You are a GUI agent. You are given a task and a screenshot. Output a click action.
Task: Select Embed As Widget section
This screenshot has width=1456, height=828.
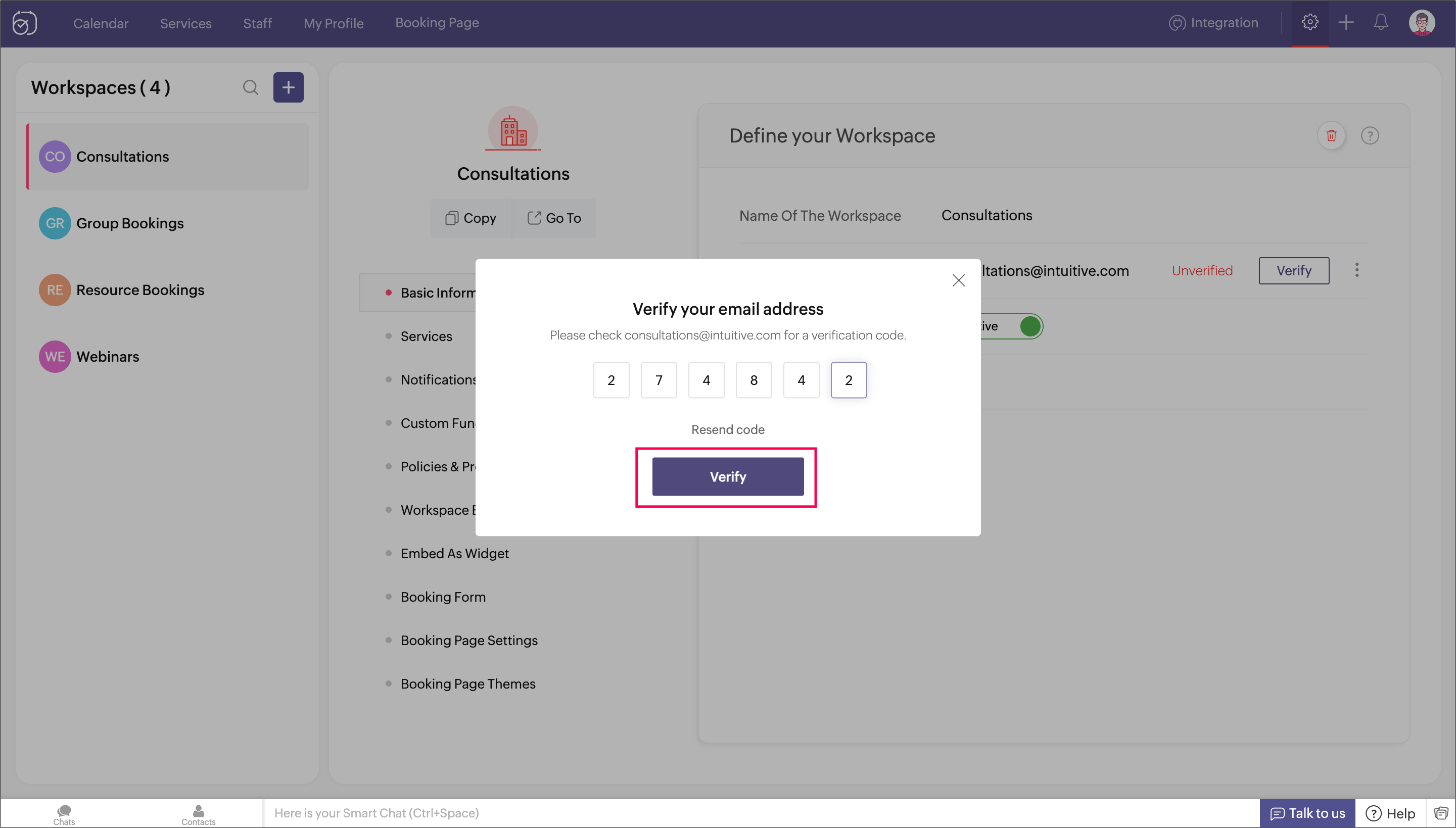(x=454, y=553)
